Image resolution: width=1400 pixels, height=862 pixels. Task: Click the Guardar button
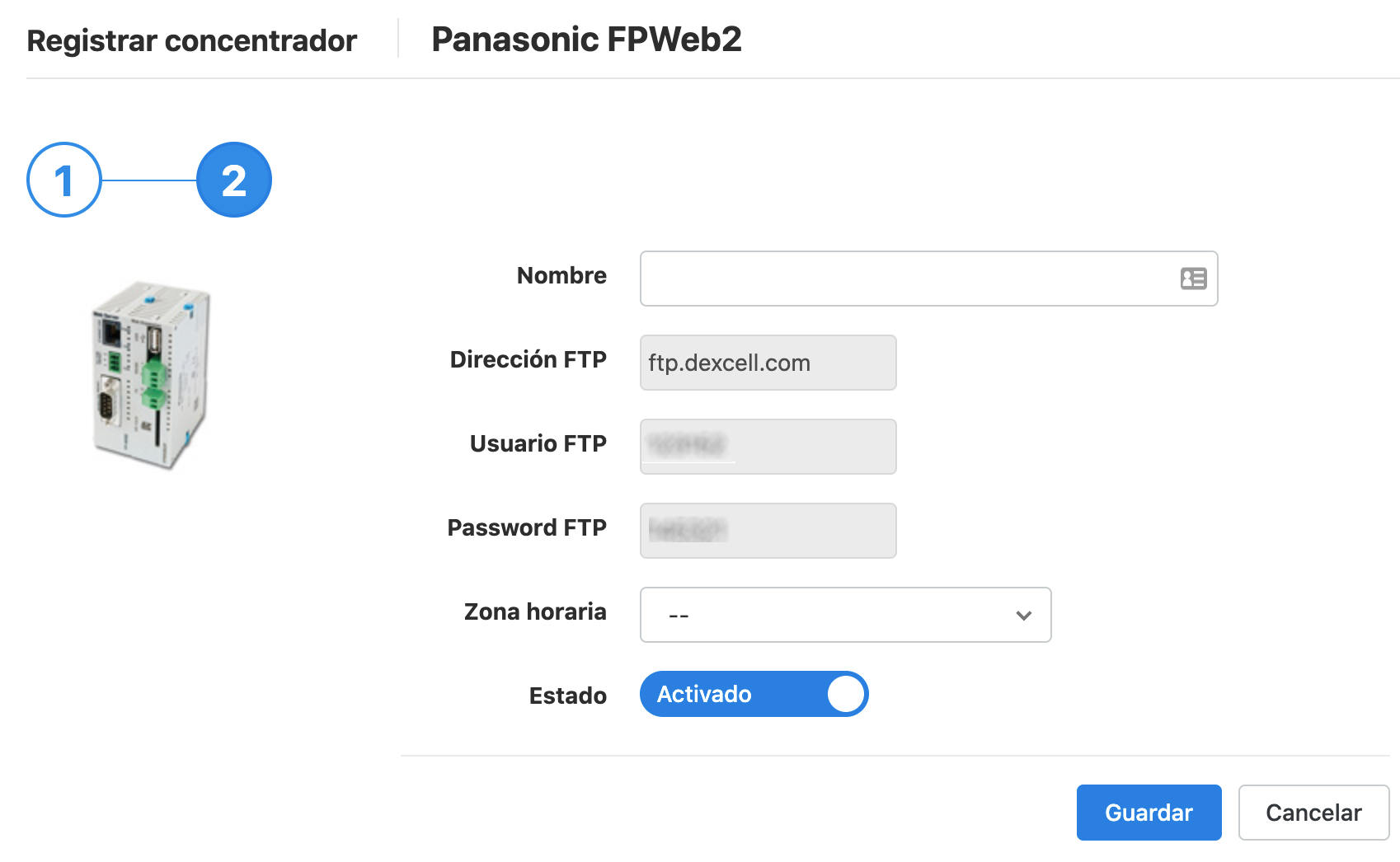tap(1149, 813)
